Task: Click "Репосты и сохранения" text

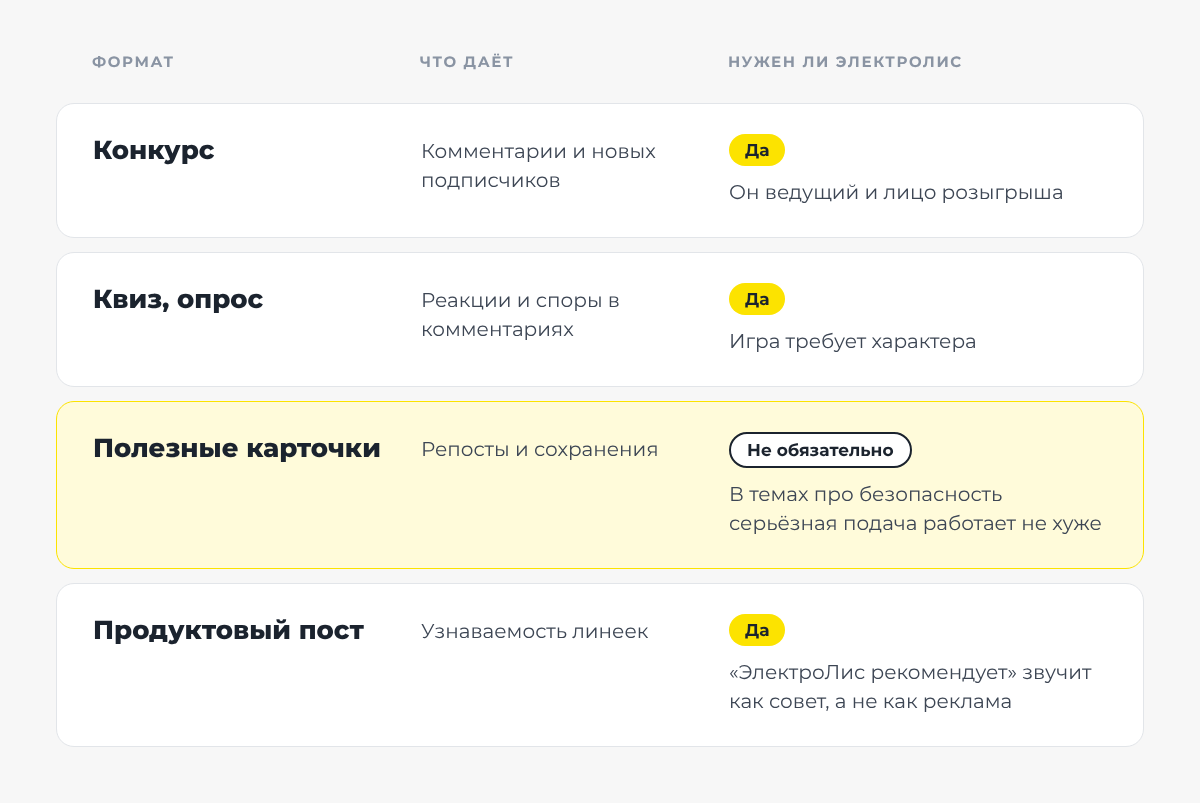Action: pyautogui.click(x=540, y=450)
